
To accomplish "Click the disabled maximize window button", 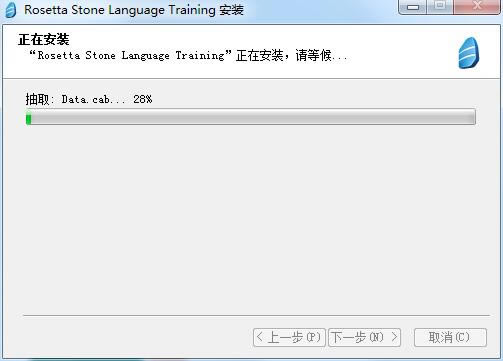I will point(440,7).
